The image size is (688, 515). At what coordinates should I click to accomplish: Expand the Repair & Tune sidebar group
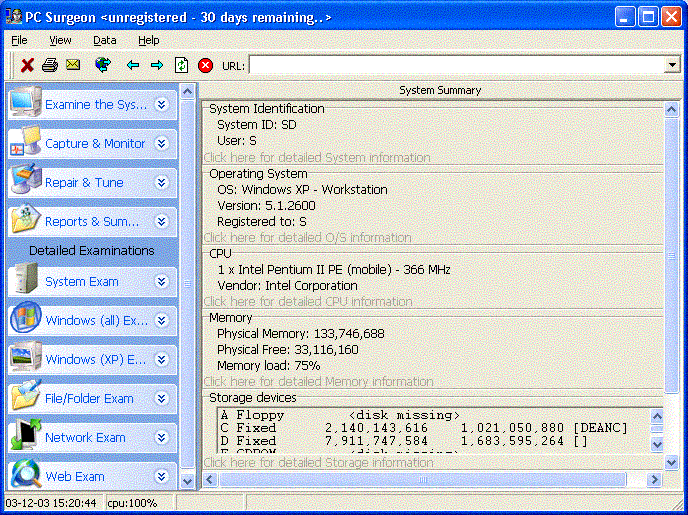tap(161, 183)
